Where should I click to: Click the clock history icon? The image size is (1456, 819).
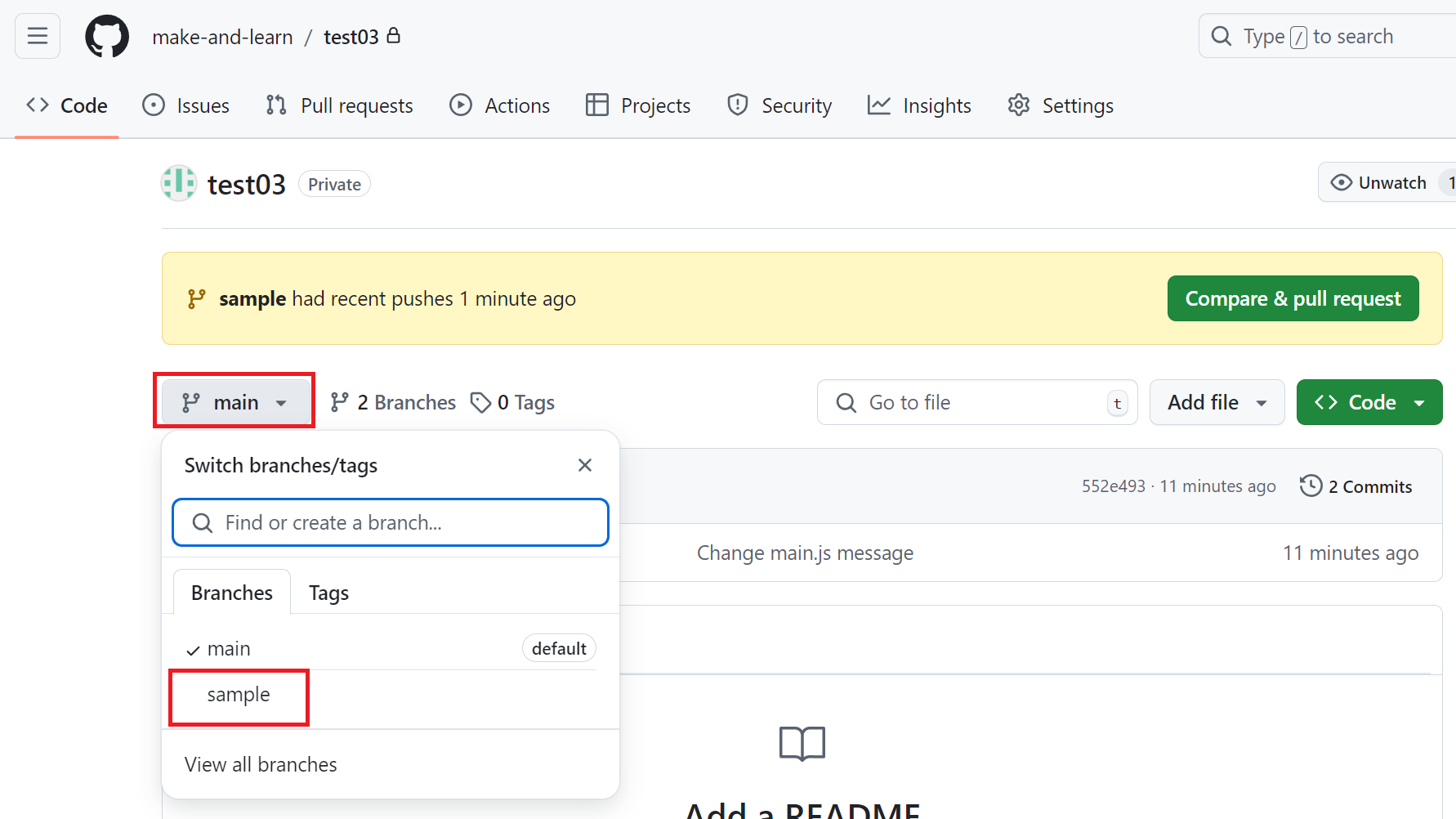[1311, 486]
